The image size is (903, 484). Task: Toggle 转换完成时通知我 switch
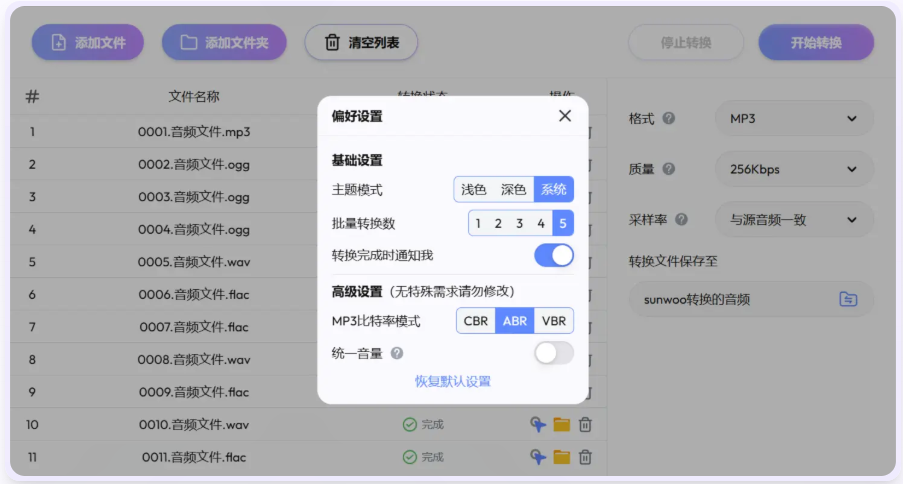click(554, 255)
